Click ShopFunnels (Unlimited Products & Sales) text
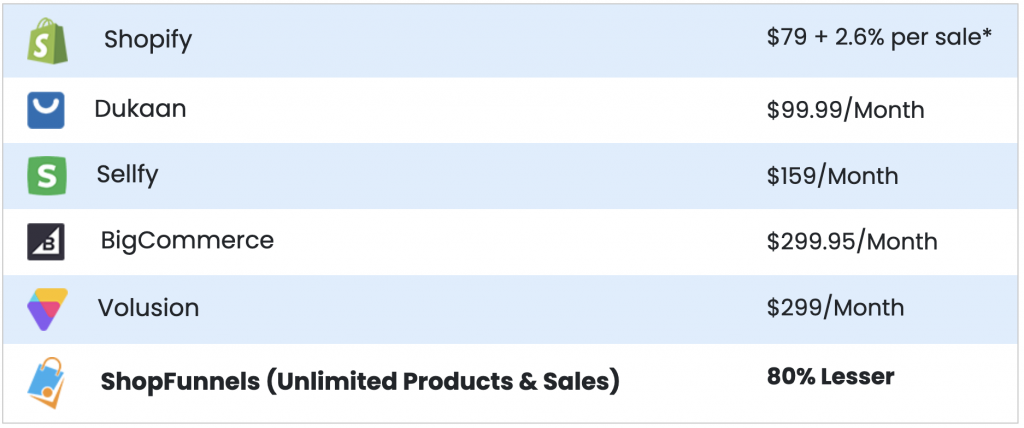The image size is (1024, 428). 360,382
